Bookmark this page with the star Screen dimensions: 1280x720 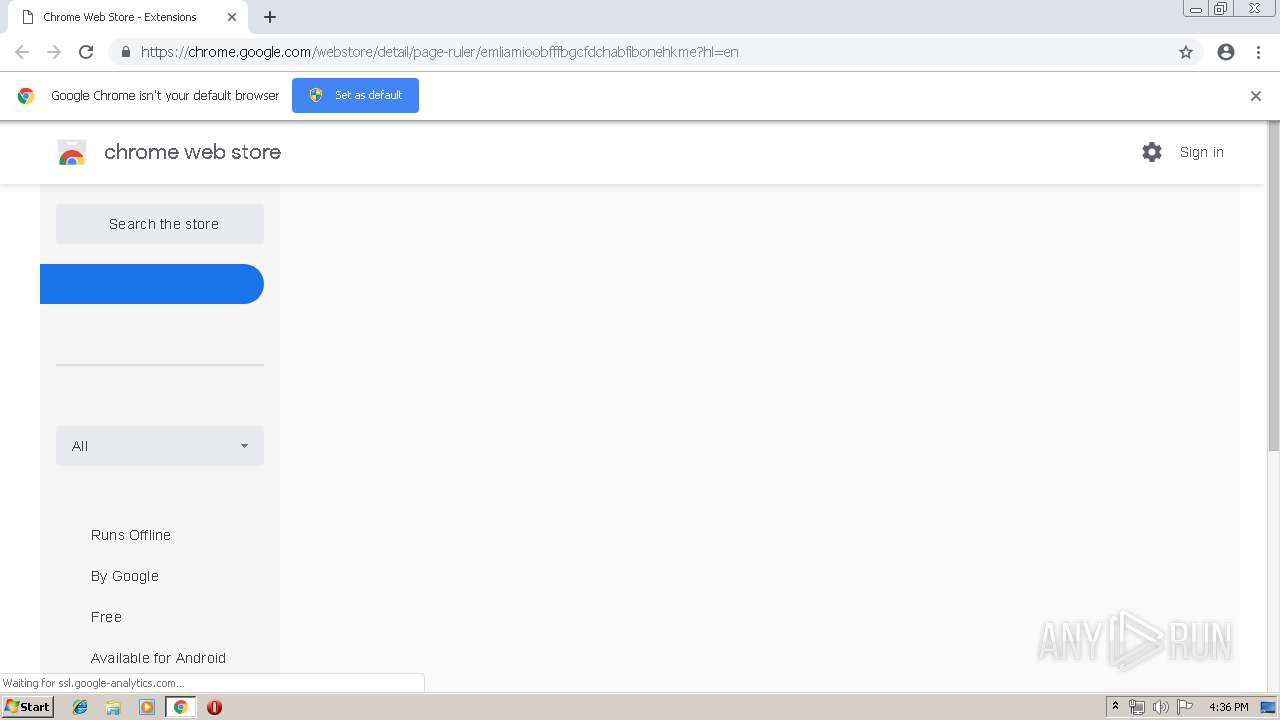[1186, 52]
